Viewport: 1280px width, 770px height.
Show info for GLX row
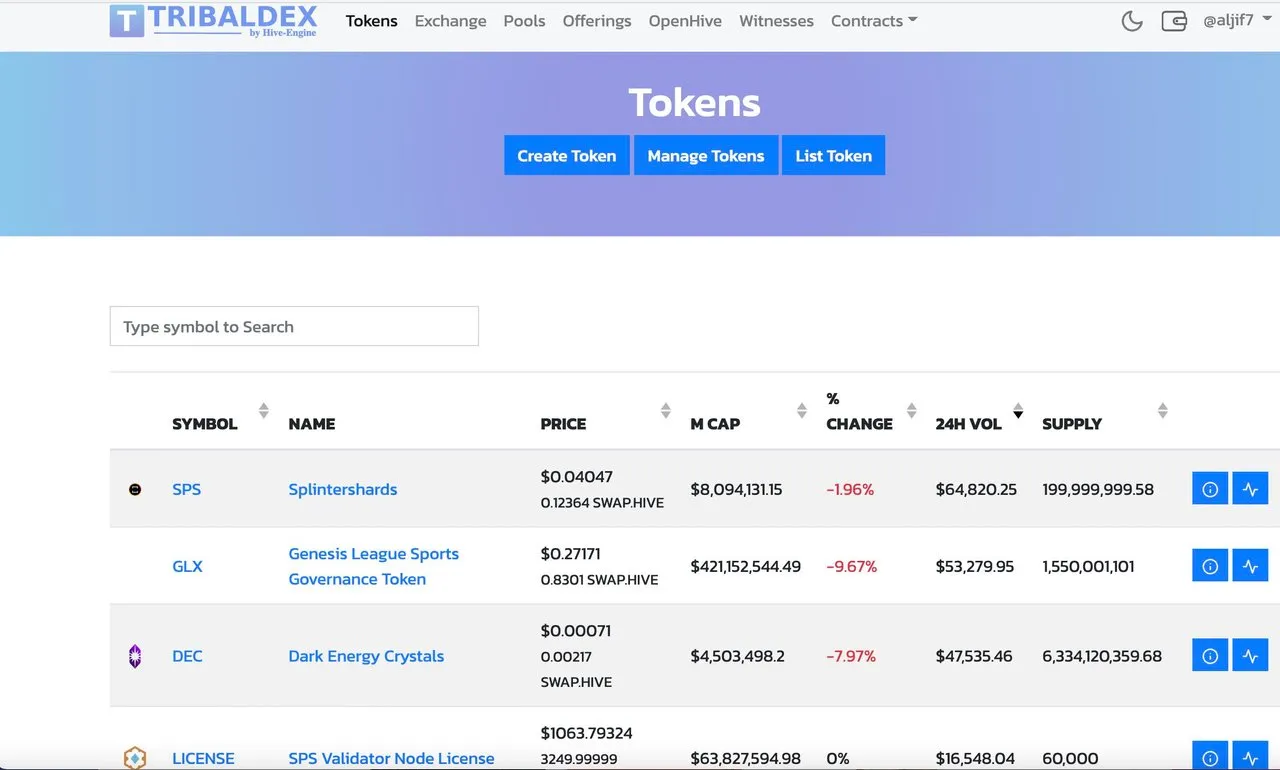point(1210,566)
